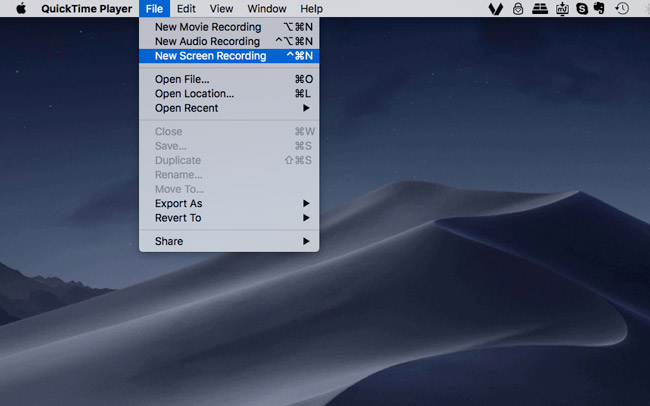Choose New Movie Recording
The image size is (650, 406).
click(229, 27)
